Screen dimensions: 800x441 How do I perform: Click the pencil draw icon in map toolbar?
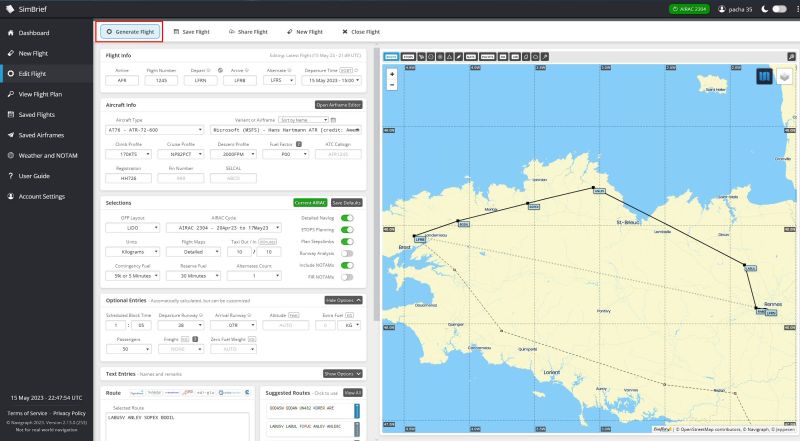click(x=459, y=57)
